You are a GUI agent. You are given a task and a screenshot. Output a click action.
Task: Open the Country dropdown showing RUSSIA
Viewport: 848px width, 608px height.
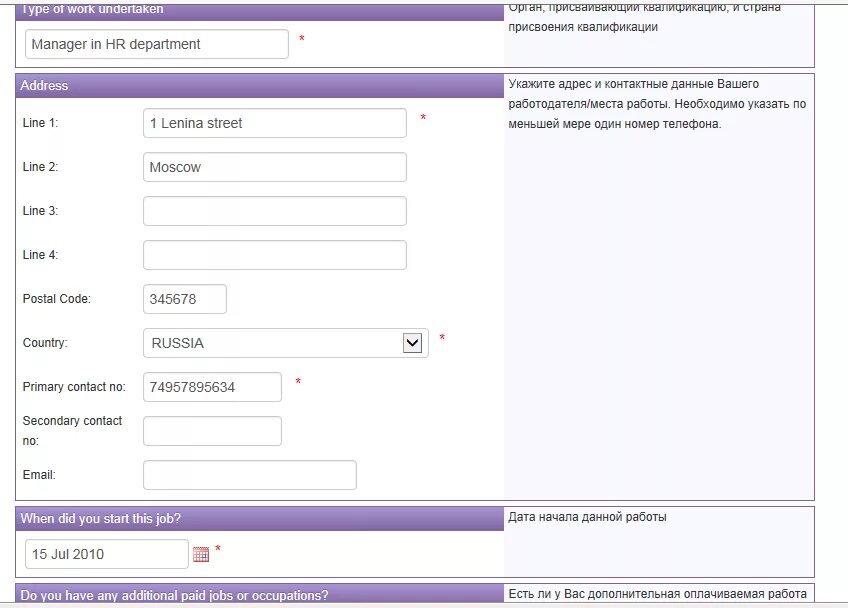(x=286, y=343)
